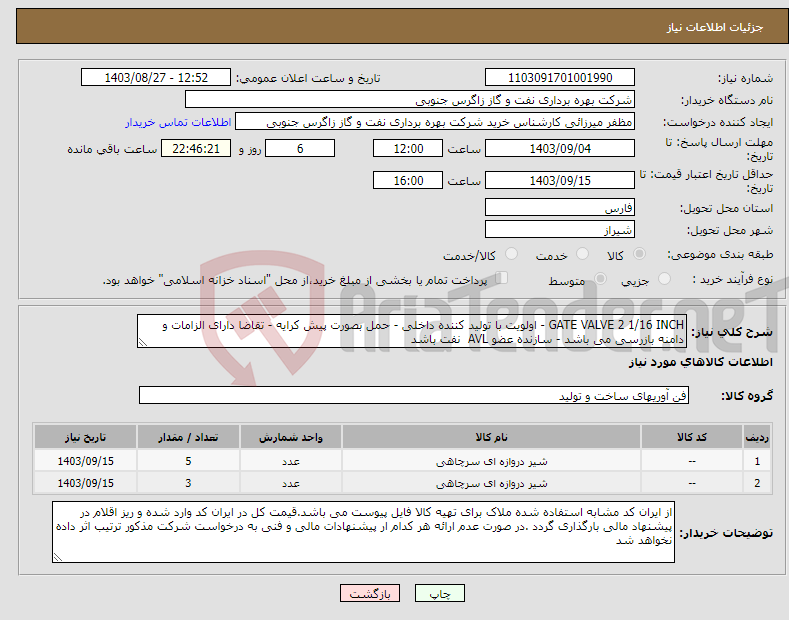Click the price validity time field 16:00
Image resolution: width=789 pixels, height=620 pixels.
tap(408, 180)
